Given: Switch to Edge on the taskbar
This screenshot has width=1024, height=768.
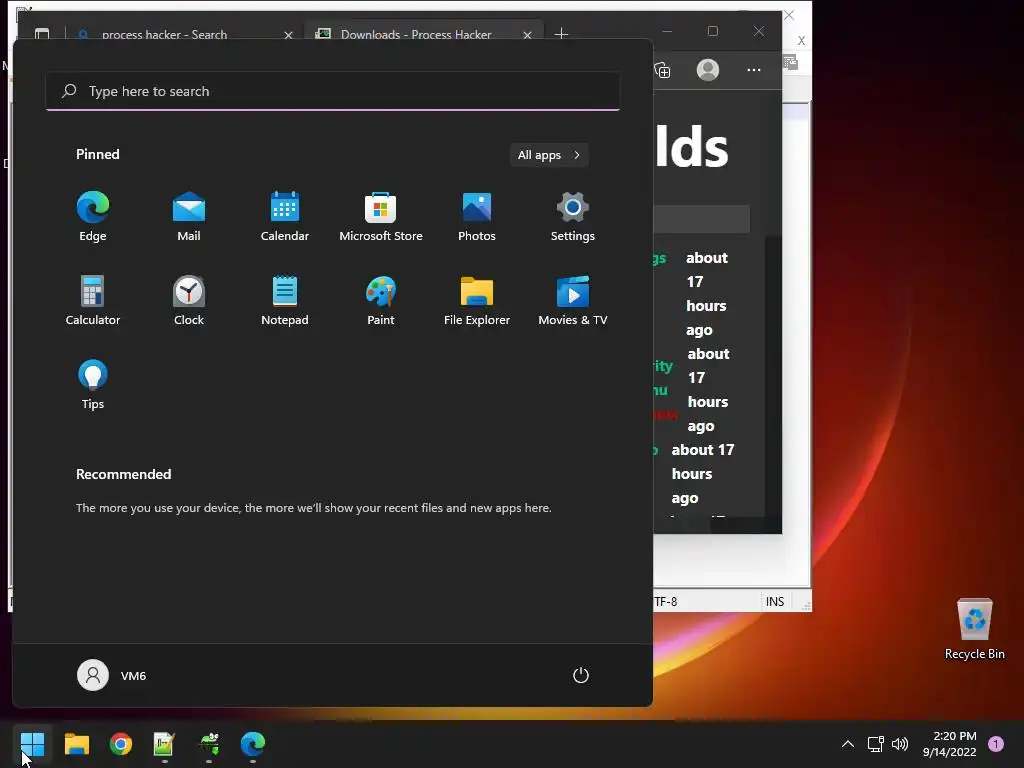Looking at the screenshot, I should pos(253,744).
